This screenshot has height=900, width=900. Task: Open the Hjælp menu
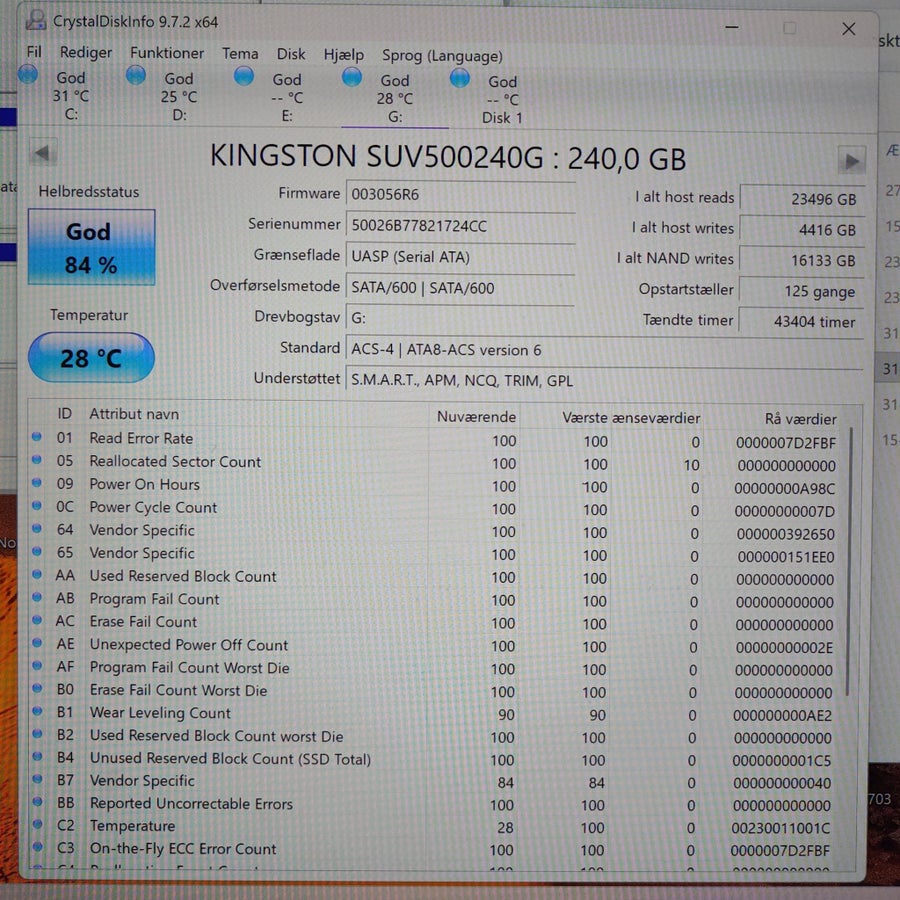343,55
